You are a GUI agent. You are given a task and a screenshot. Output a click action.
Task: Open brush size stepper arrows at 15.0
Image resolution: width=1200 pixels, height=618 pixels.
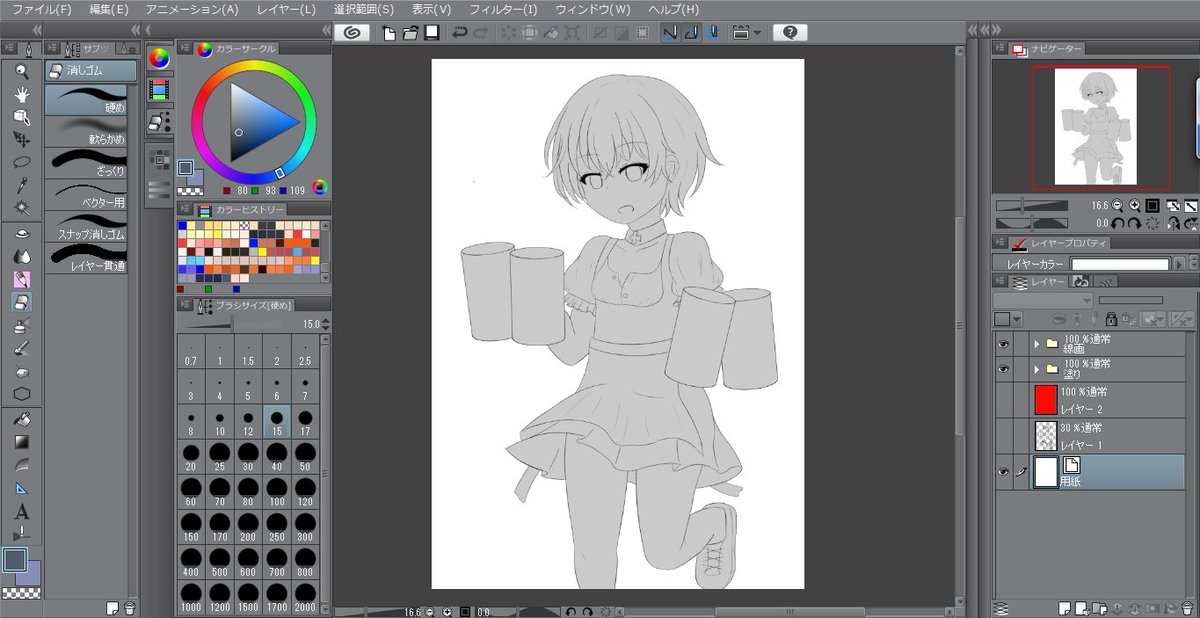[x=325, y=324]
